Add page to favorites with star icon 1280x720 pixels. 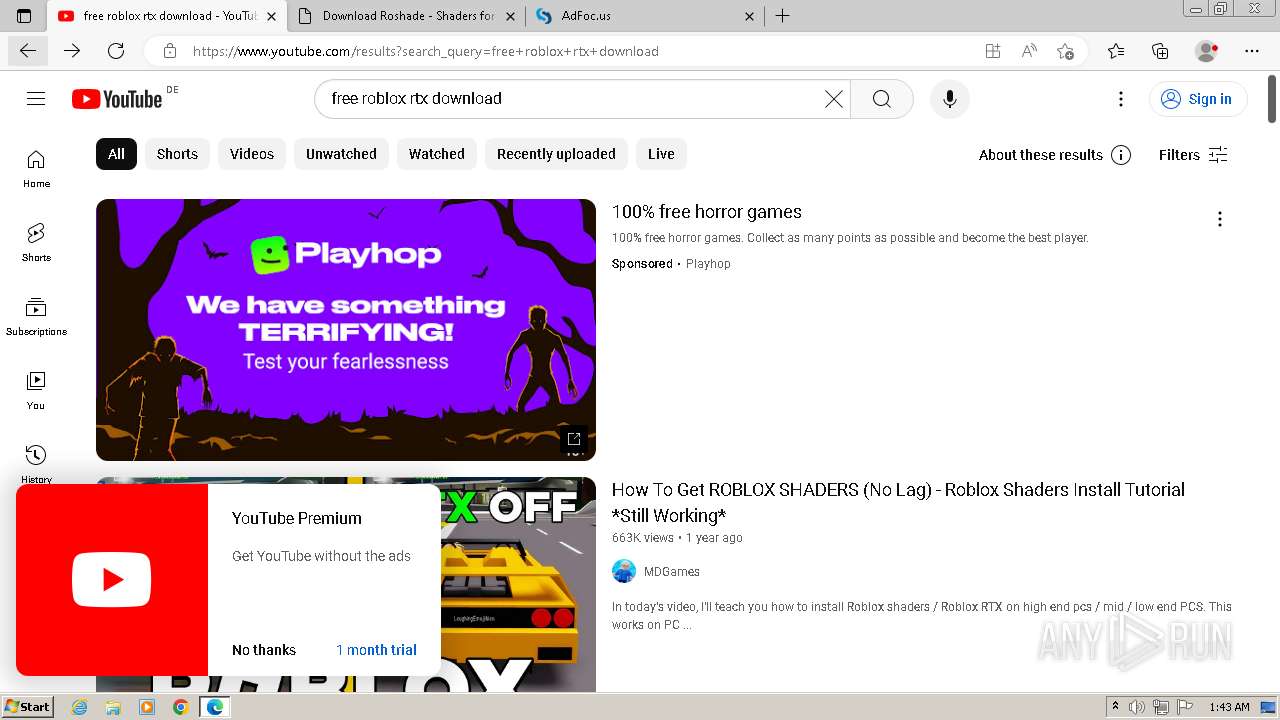click(x=1065, y=51)
